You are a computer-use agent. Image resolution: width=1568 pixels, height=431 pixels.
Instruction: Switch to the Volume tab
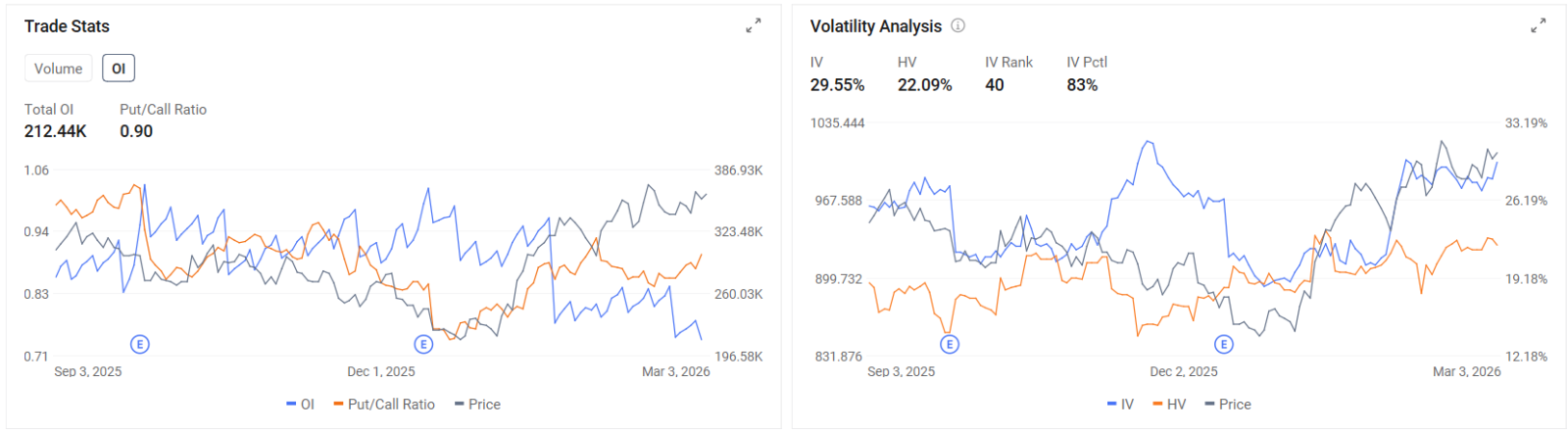[x=59, y=69]
